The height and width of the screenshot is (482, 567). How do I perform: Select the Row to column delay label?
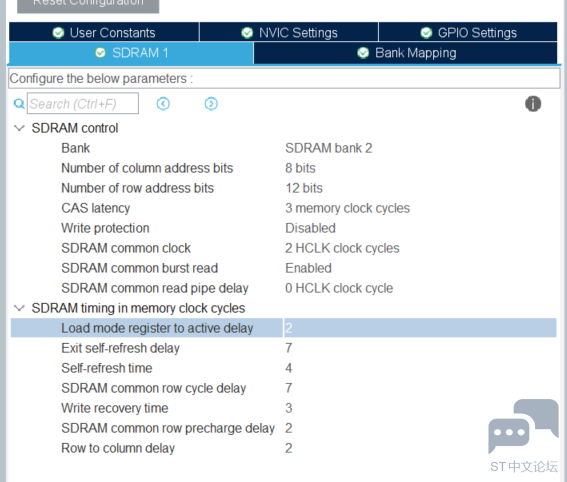coord(118,448)
